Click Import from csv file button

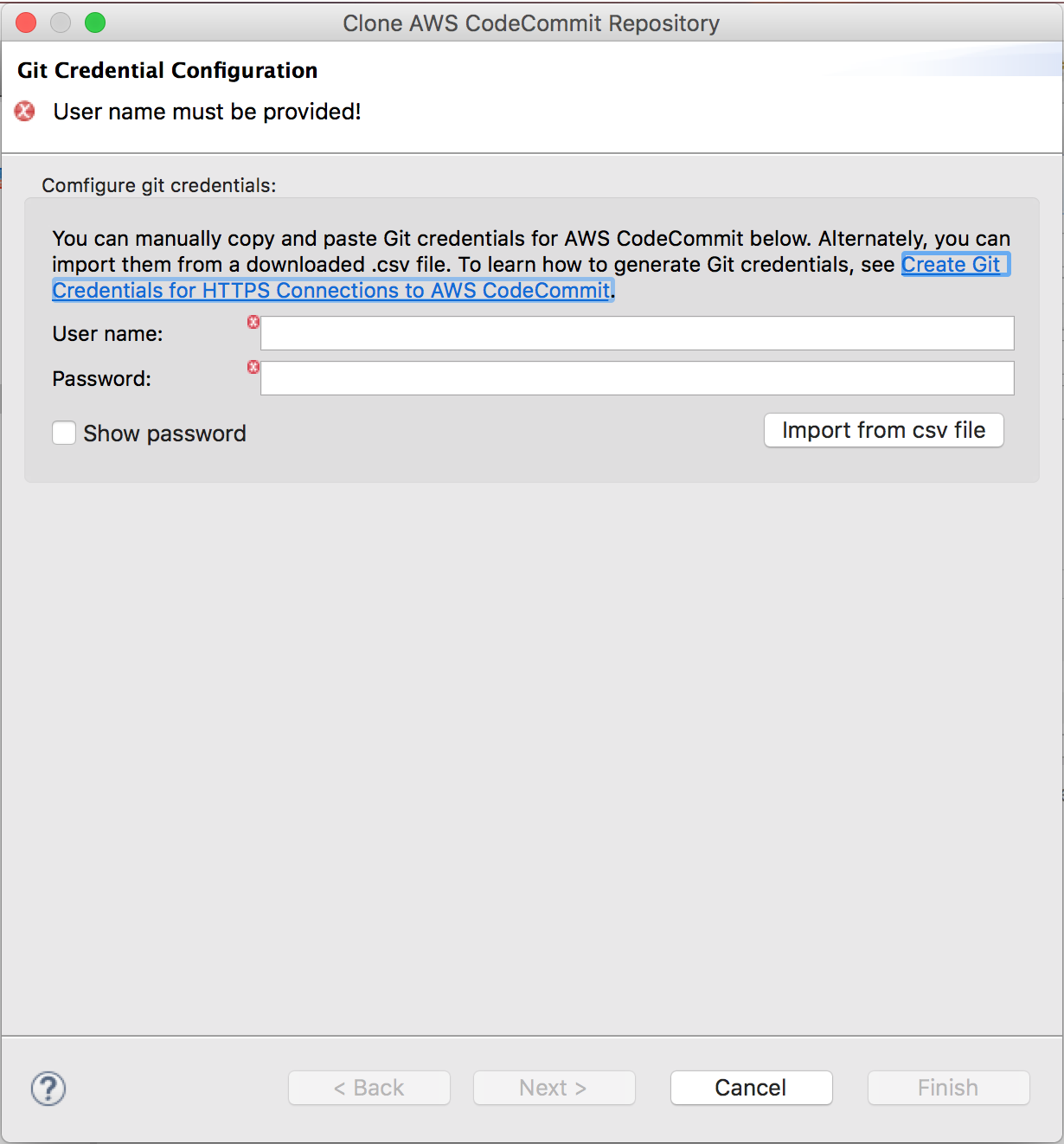tap(884, 430)
